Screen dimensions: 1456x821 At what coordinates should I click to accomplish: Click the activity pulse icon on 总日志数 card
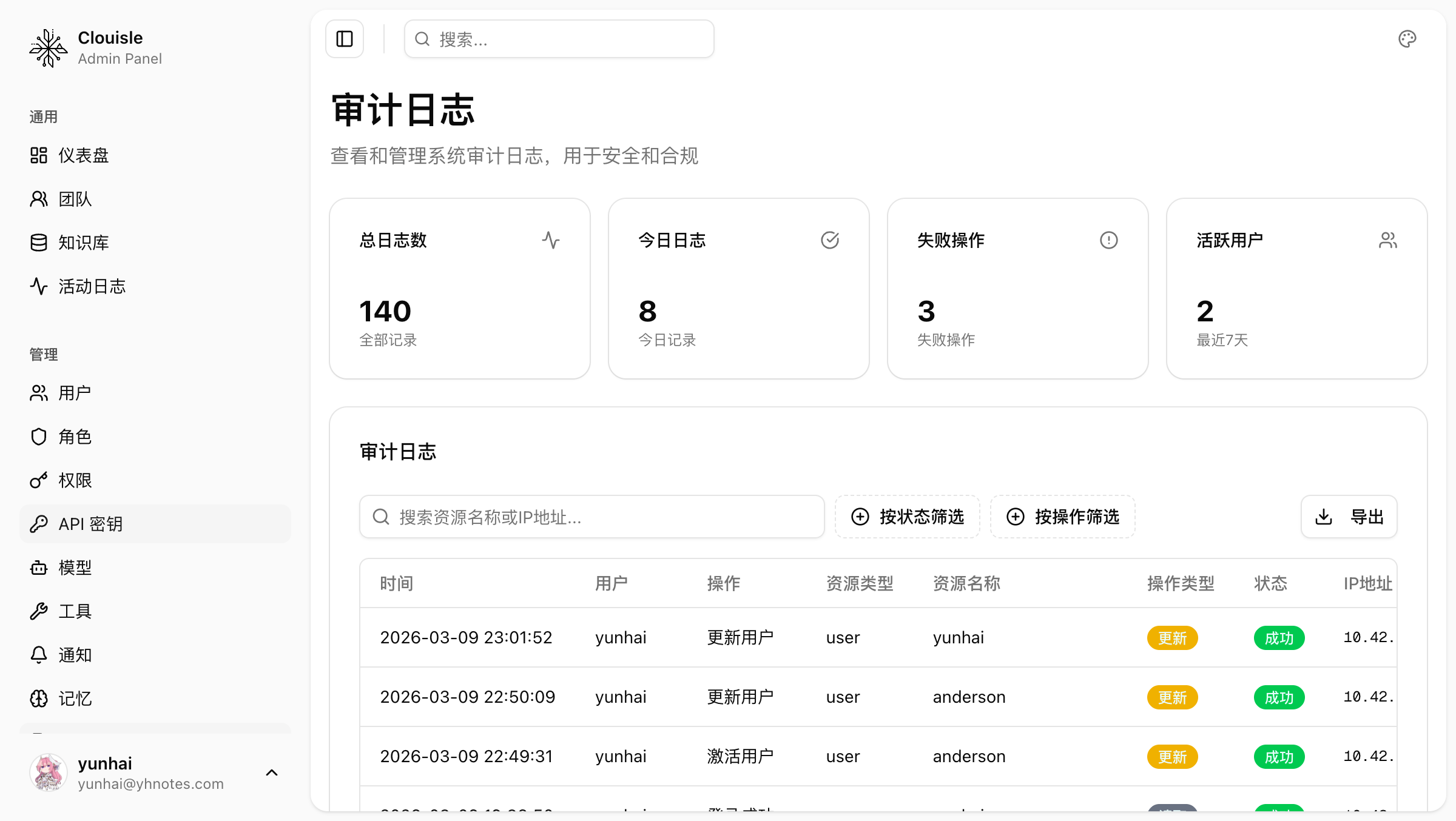click(550, 240)
